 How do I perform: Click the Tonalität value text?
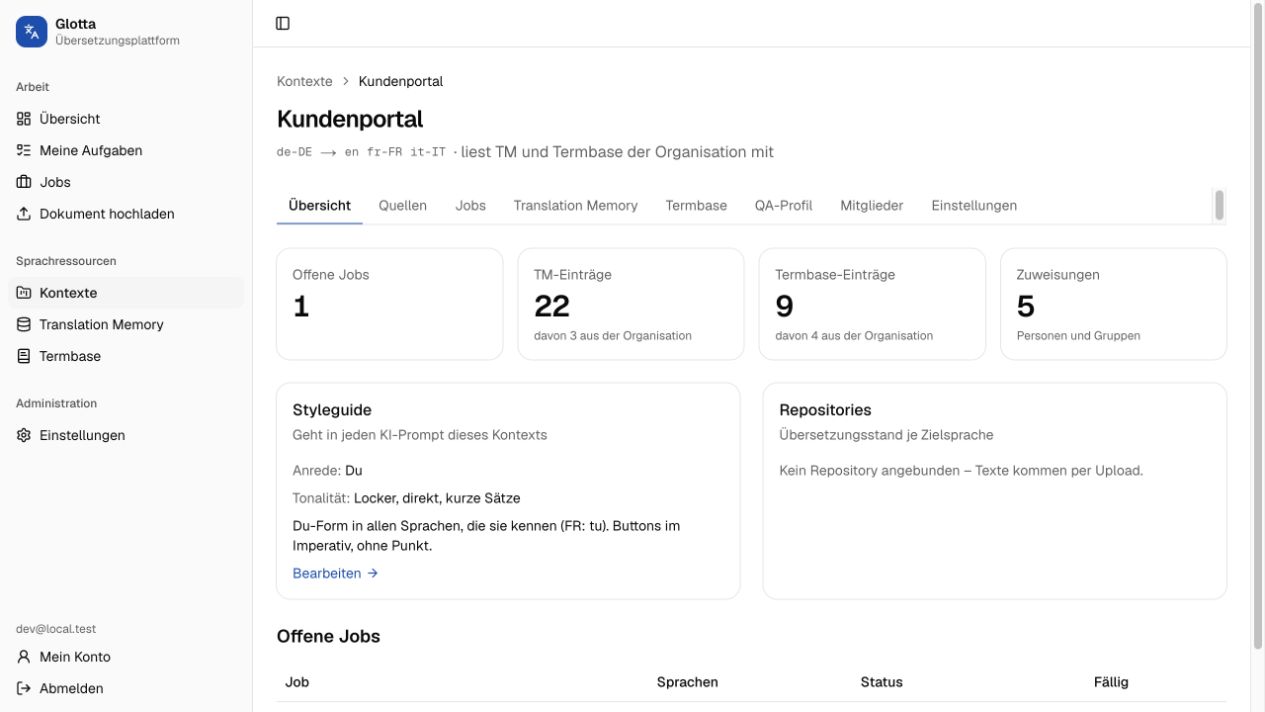click(437, 498)
